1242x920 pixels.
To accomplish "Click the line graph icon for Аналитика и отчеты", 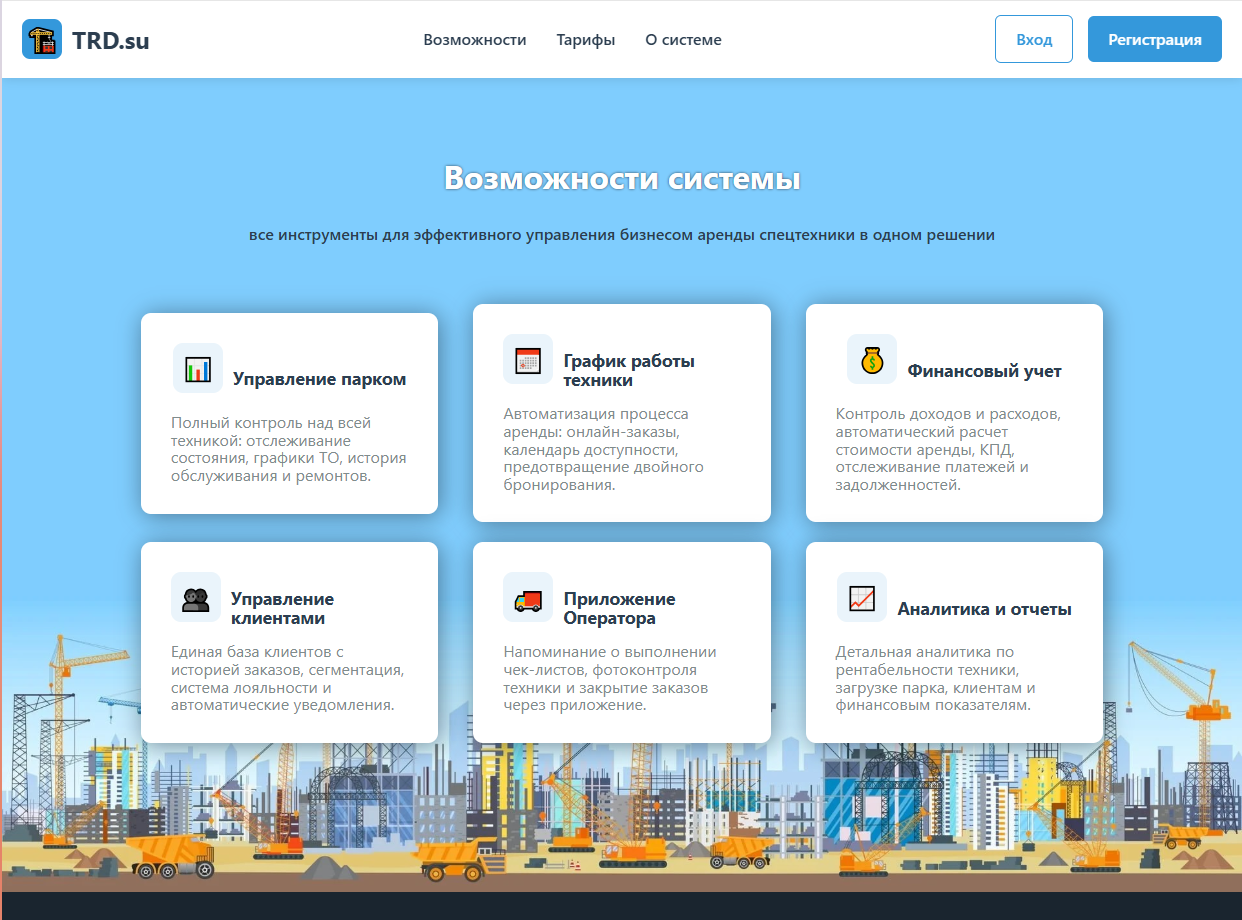I will coord(862,597).
